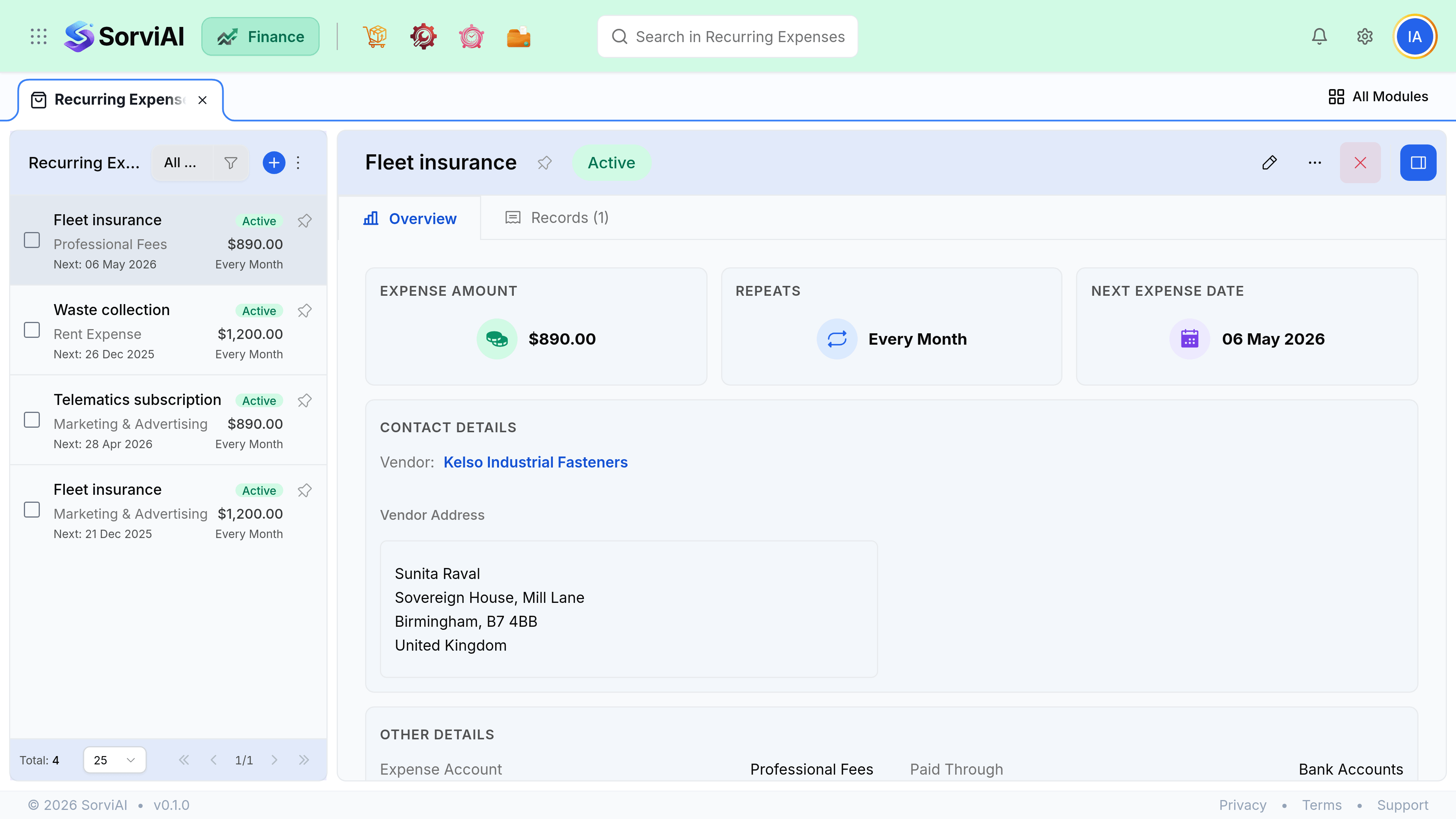
Task: Open the 25 per page dropdown
Action: pos(115,760)
